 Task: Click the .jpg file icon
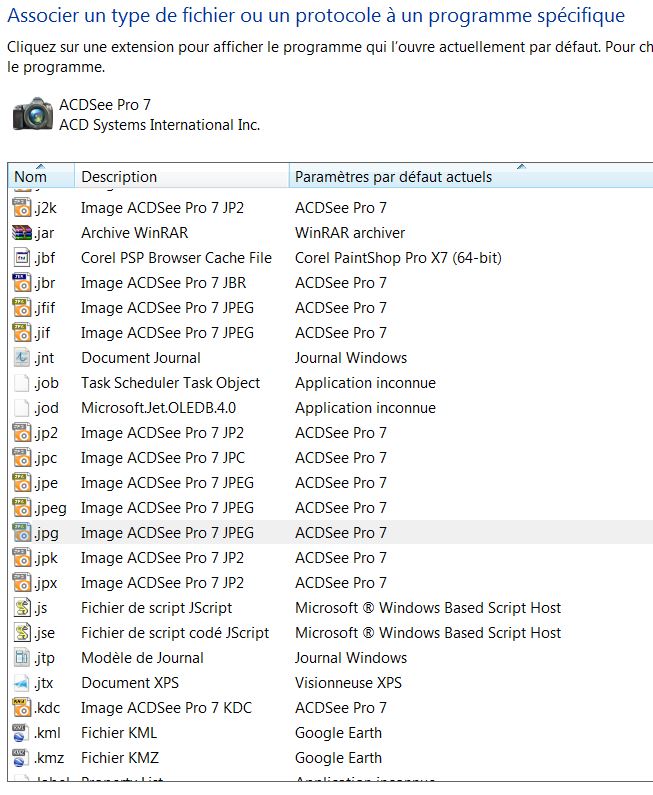[x=22, y=533]
